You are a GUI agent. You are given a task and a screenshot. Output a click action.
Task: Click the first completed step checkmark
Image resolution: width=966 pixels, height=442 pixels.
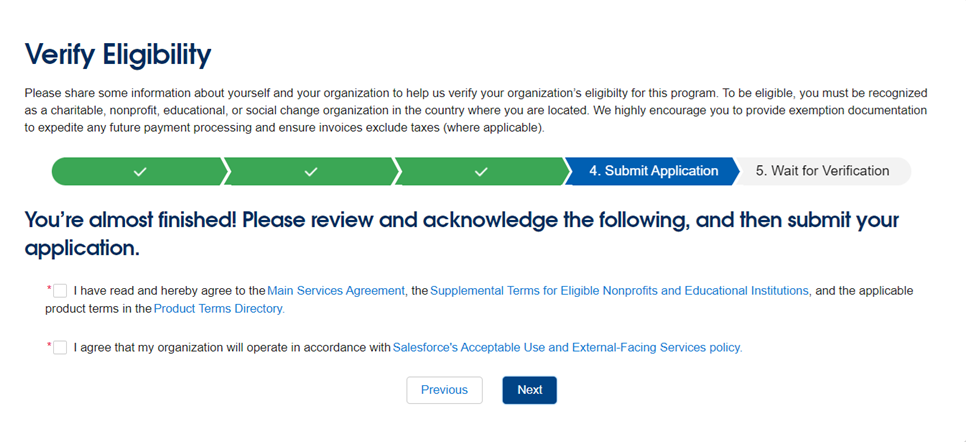[x=140, y=171]
